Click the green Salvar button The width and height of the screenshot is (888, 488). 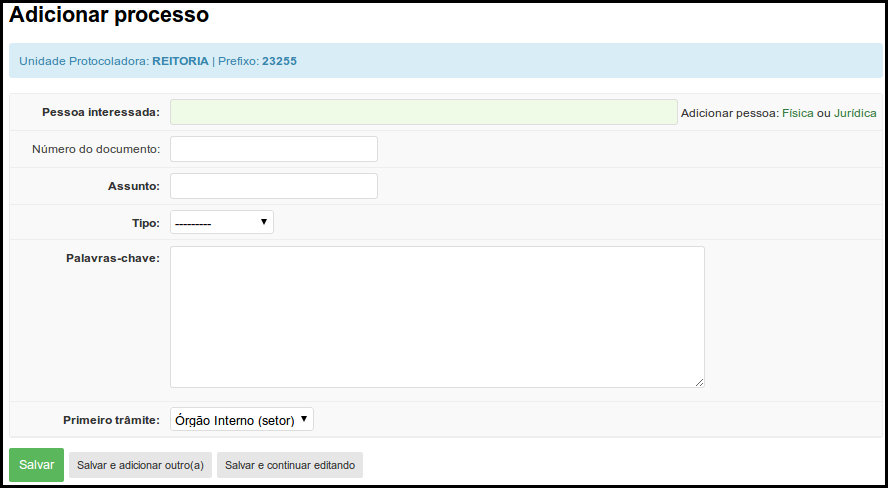pyautogui.click(x=36, y=465)
